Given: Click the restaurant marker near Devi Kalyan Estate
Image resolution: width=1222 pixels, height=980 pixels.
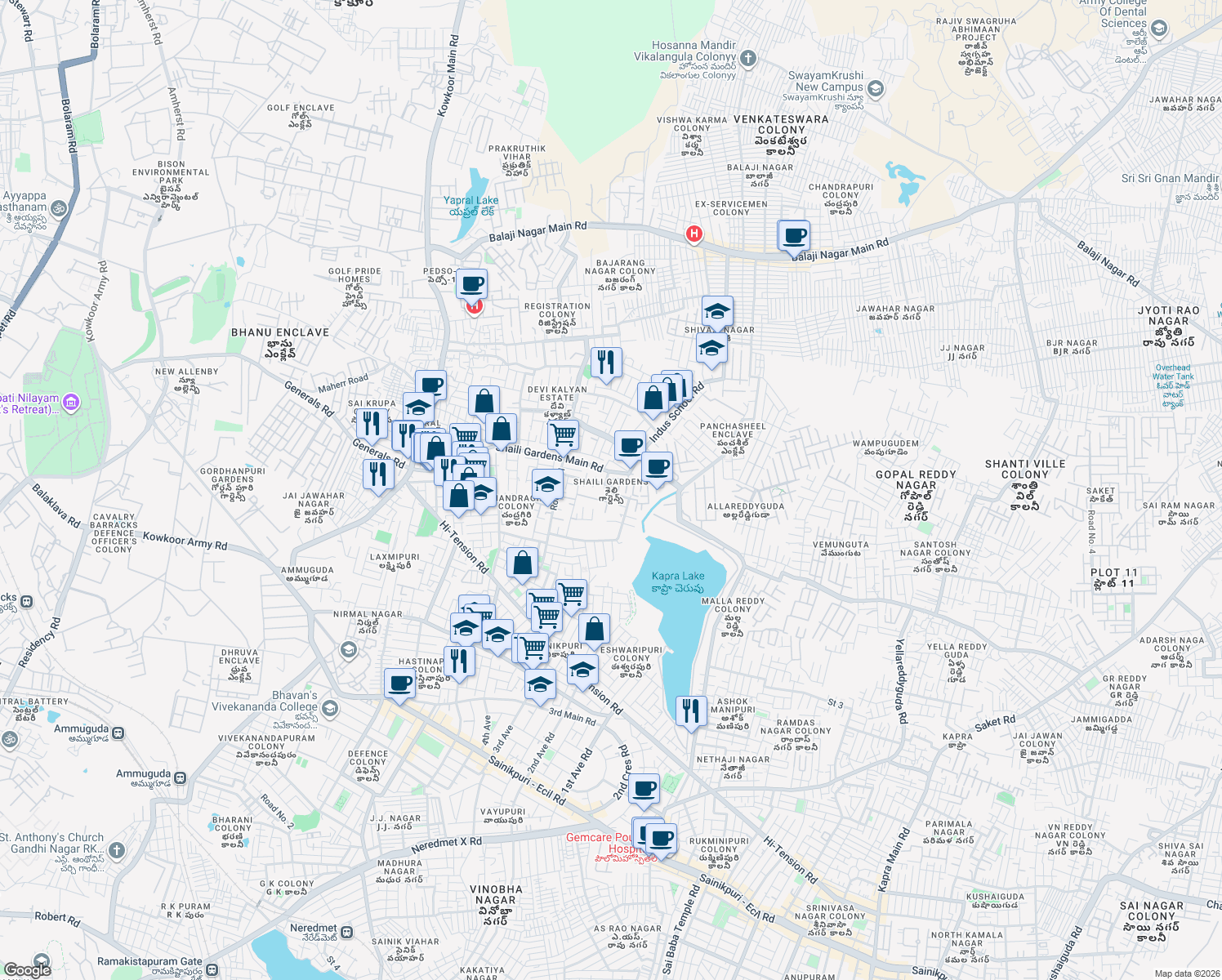Looking at the screenshot, I should tap(606, 362).
